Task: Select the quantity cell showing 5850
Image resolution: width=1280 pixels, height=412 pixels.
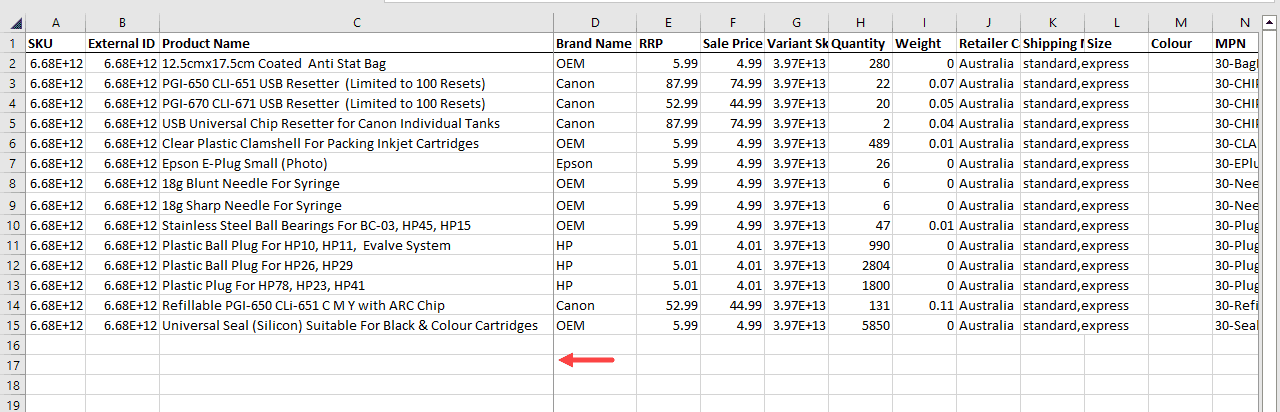Action: (x=860, y=325)
